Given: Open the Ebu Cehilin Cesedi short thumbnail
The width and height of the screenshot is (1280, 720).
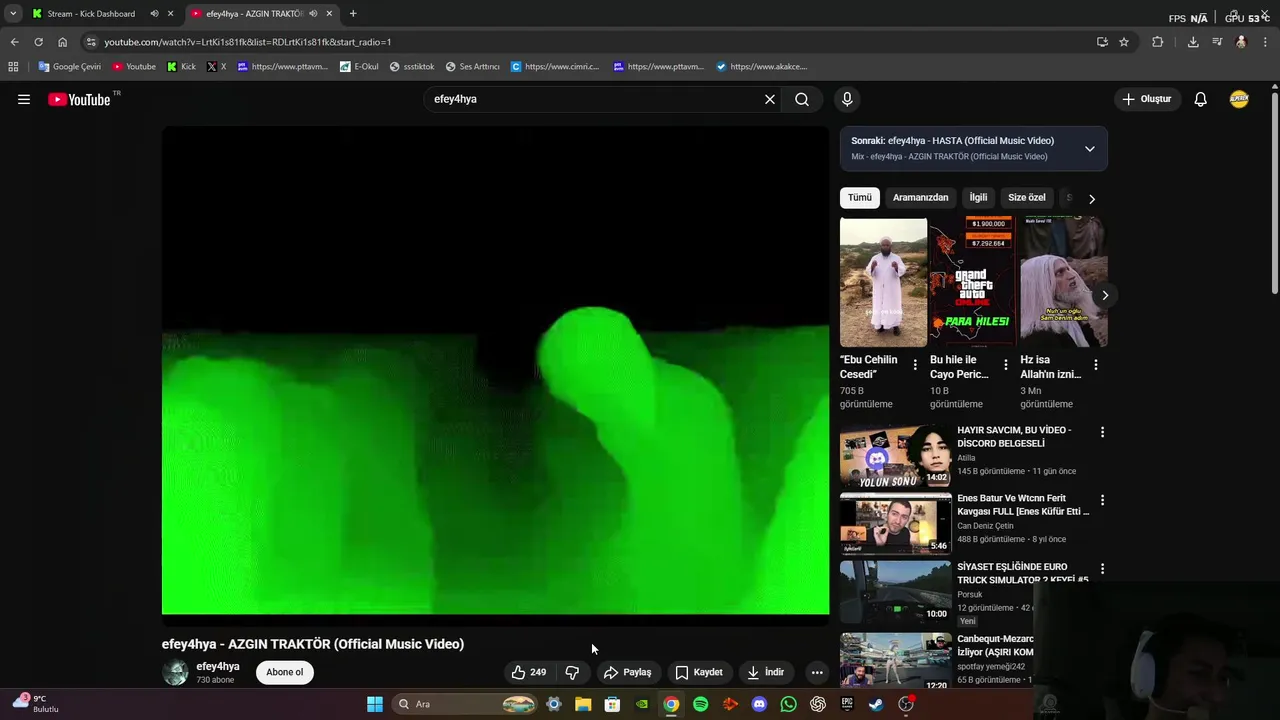Looking at the screenshot, I should click(883, 282).
